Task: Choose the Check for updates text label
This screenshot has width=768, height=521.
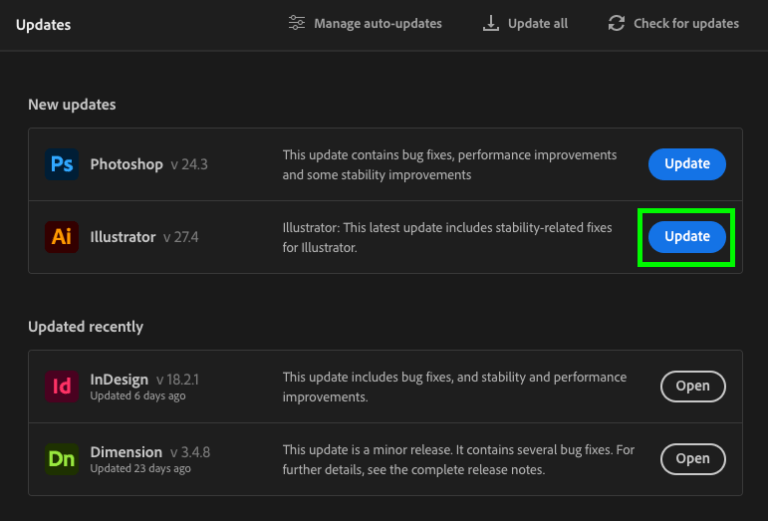Action: coord(686,23)
